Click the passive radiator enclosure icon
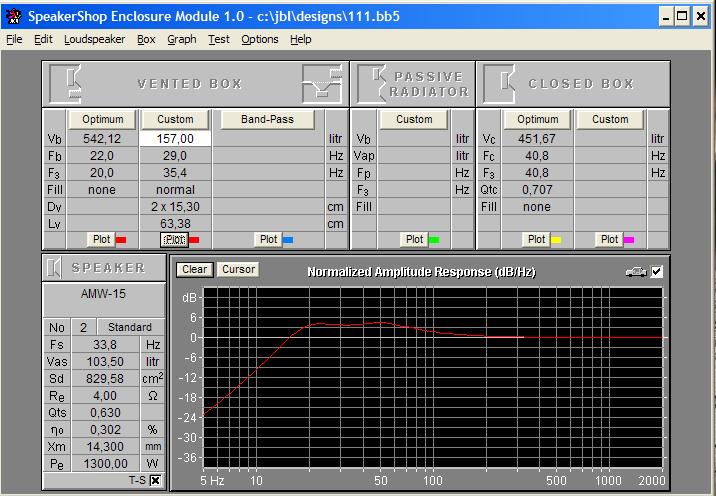The height and width of the screenshot is (496, 716). 372,84
